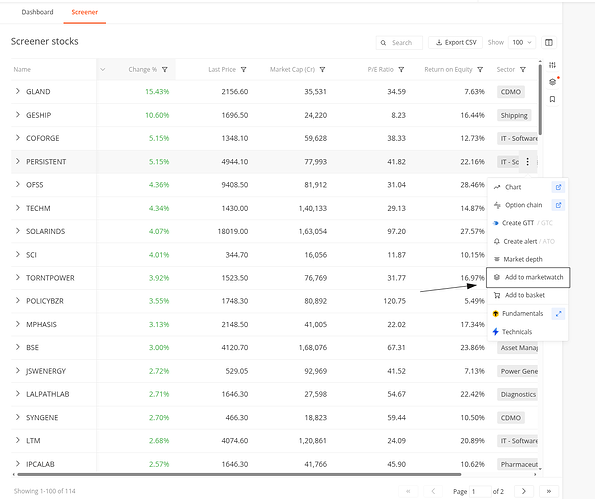The height and width of the screenshot is (499, 595).
Task: Expand the COFORGE row
Action: tap(17, 138)
